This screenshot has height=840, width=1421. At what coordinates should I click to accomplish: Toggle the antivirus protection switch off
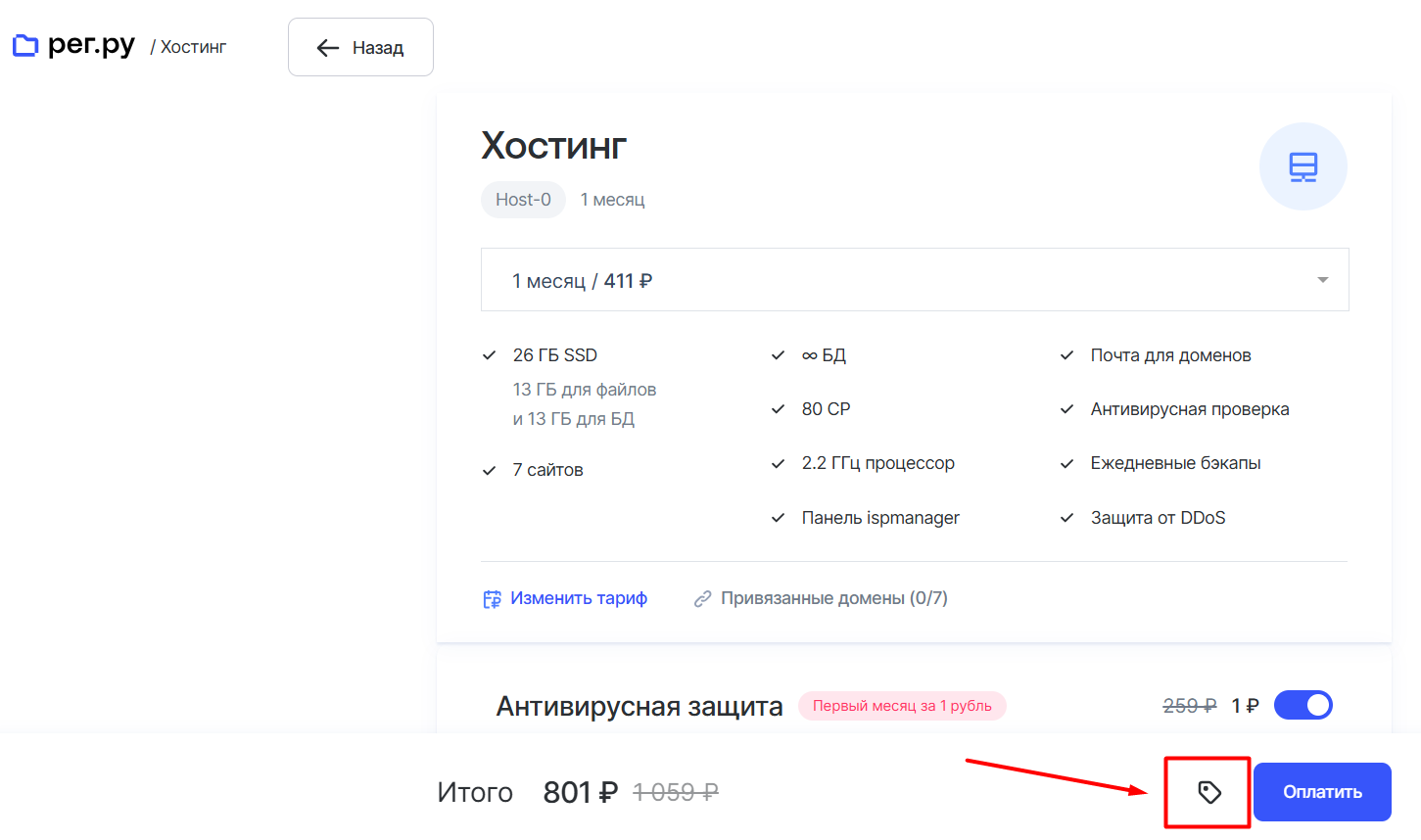coord(1303,704)
